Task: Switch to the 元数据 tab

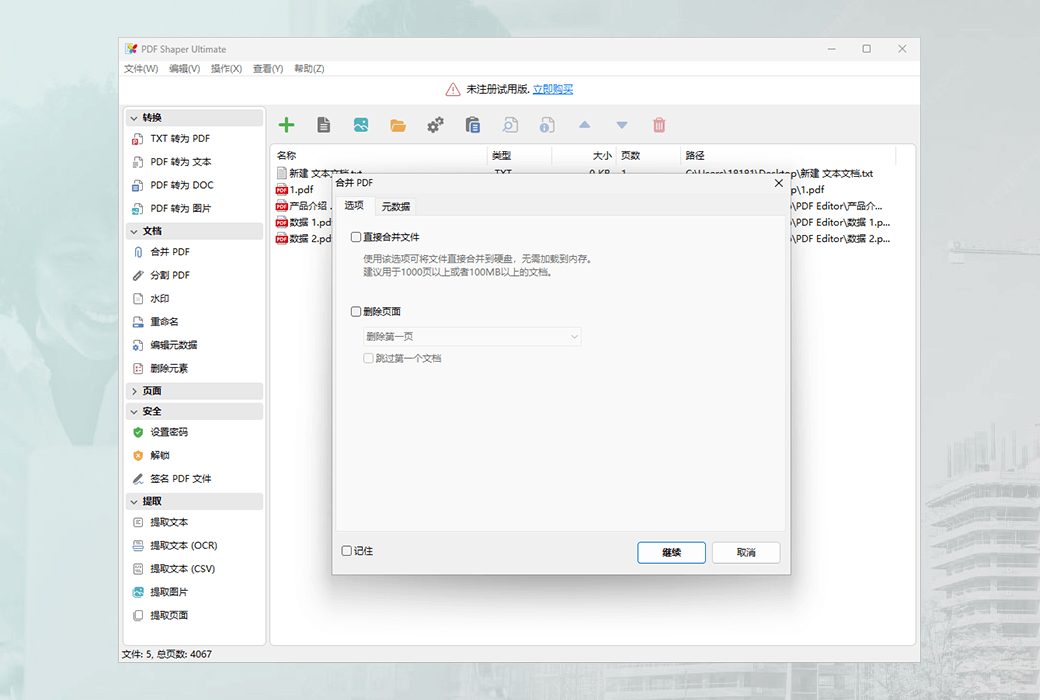Action: pyautogui.click(x=395, y=206)
